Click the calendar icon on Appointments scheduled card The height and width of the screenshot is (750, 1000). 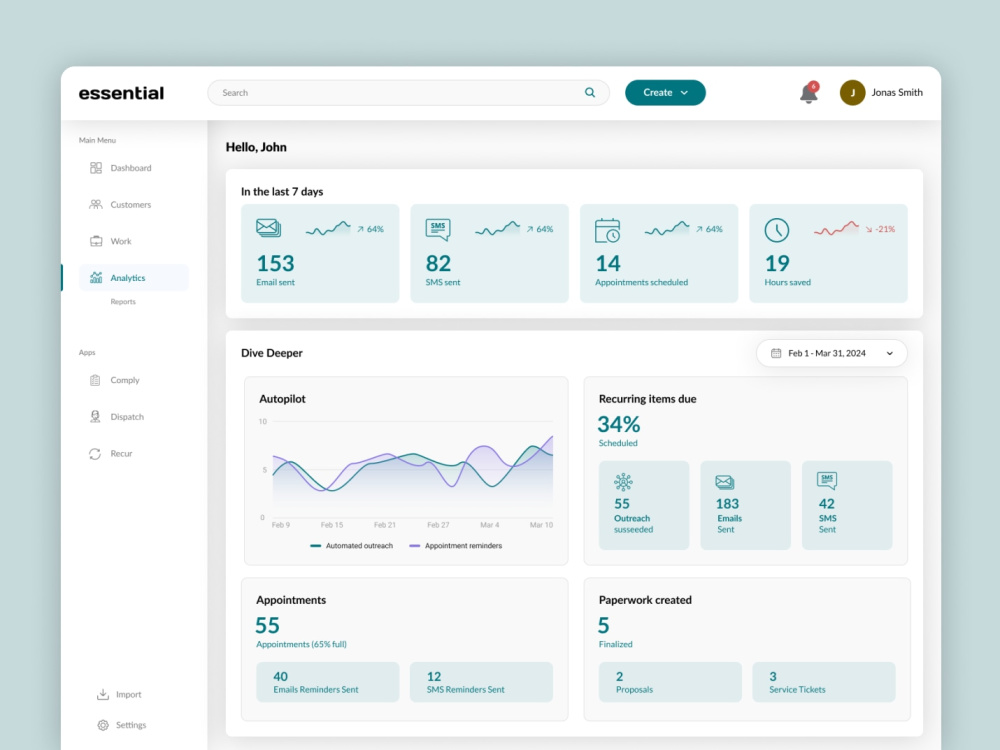coord(607,230)
